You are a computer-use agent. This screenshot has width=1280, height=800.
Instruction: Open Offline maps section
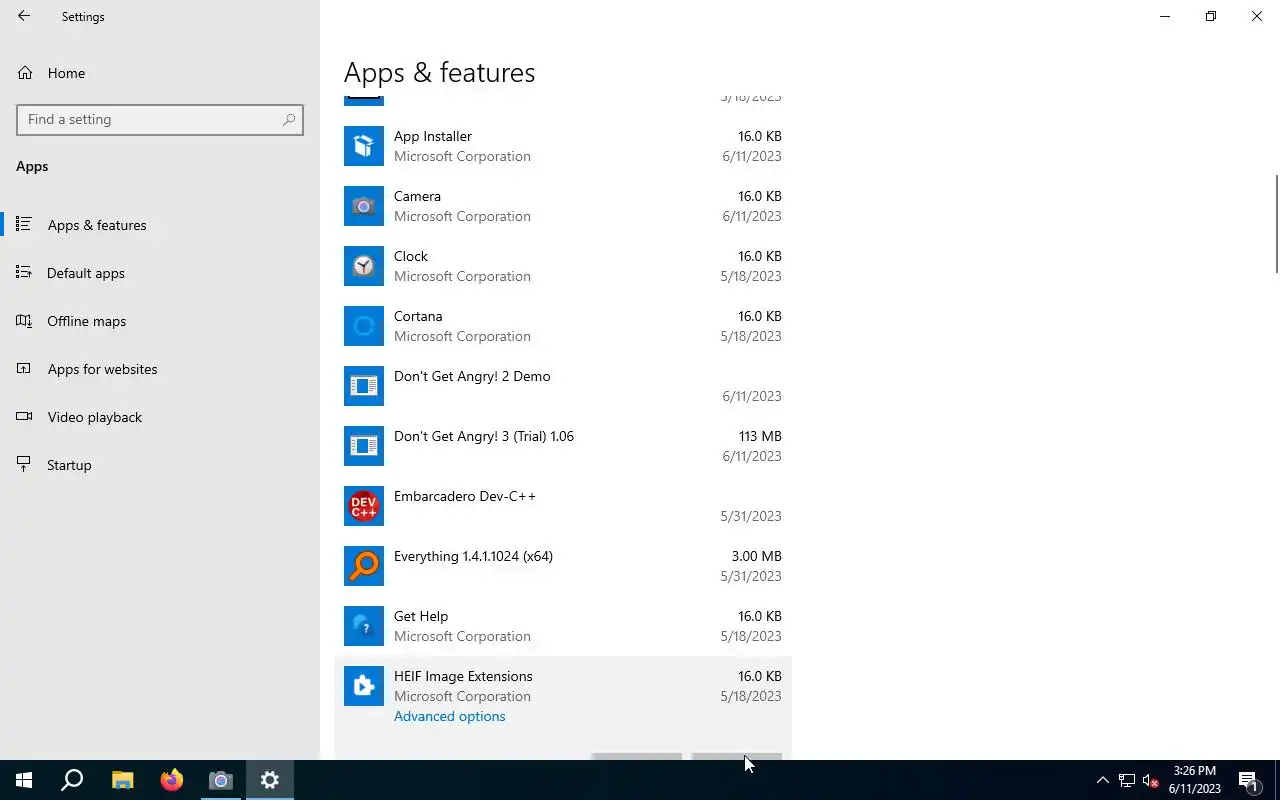point(160,321)
